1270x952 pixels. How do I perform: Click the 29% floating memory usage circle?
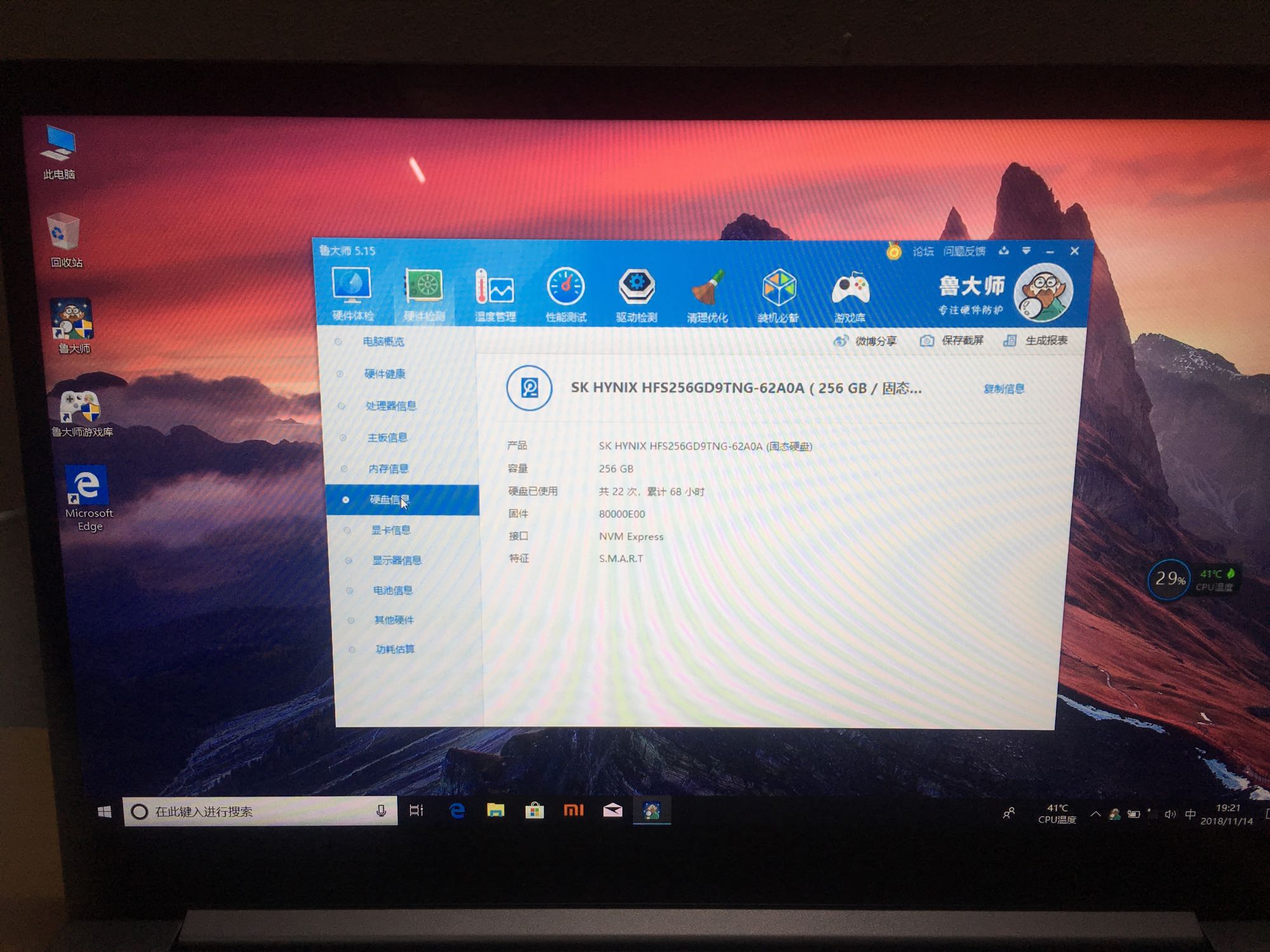click(1169, 579)
